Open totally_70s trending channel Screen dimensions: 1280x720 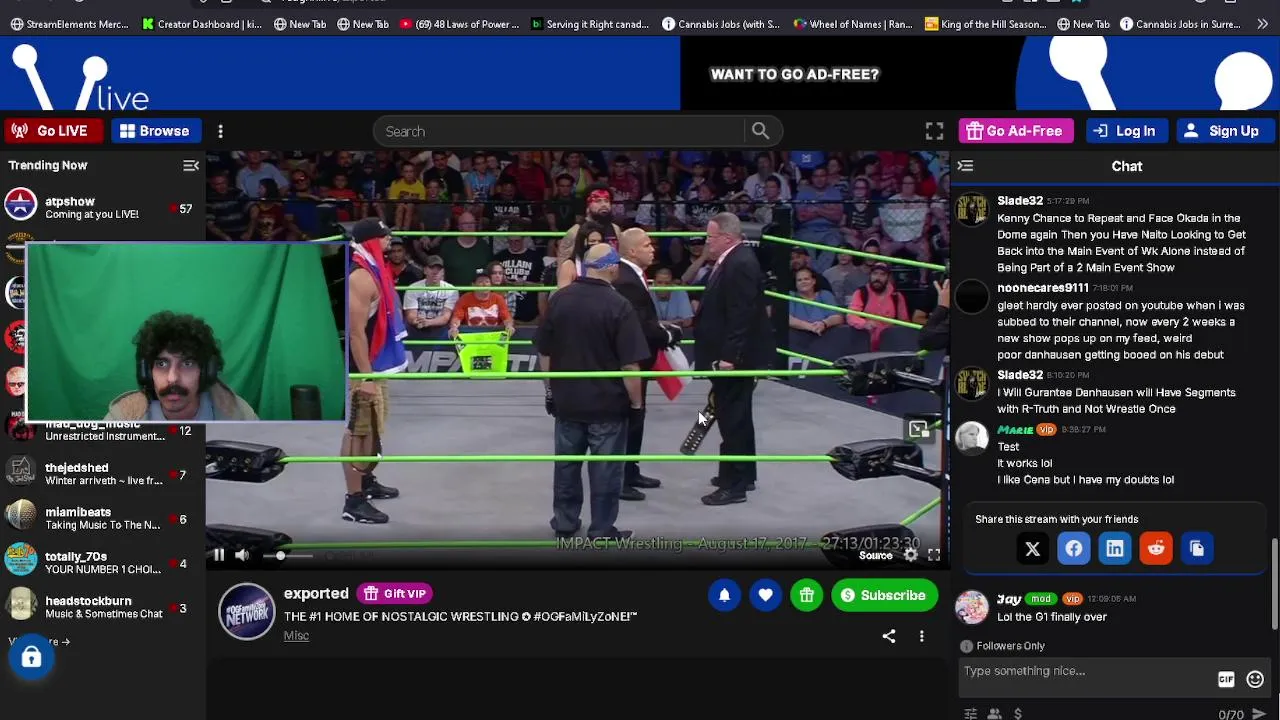pos(100,563)
